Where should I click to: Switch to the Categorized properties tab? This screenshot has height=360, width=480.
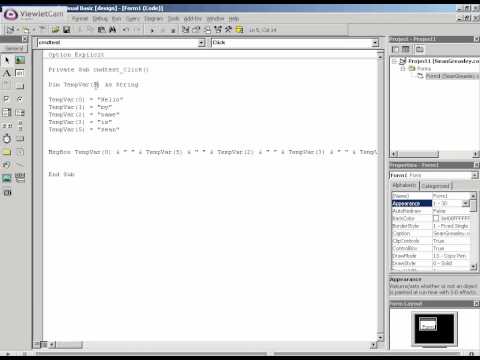(436, 186)
